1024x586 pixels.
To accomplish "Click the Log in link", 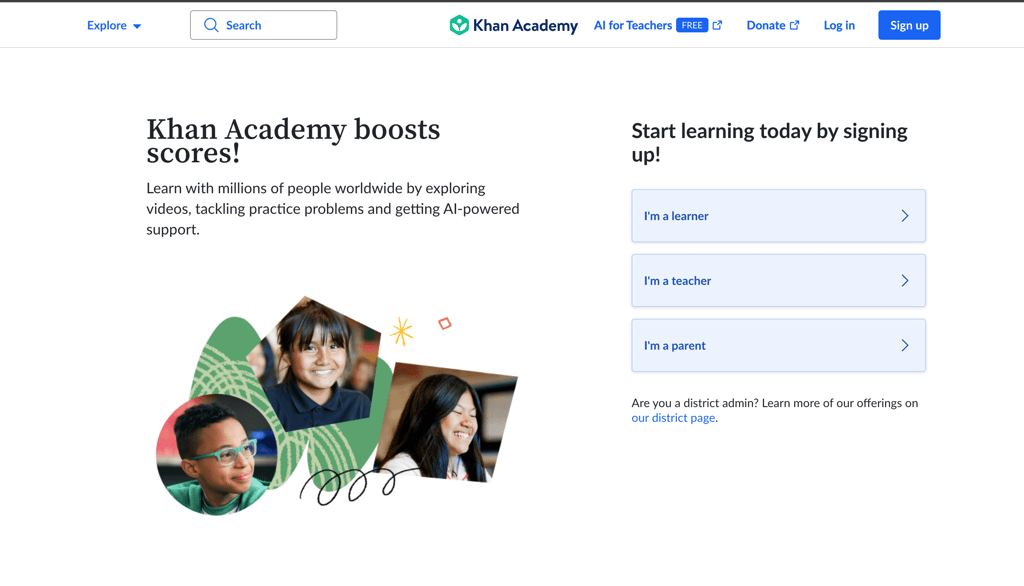I will click(839, 24).
